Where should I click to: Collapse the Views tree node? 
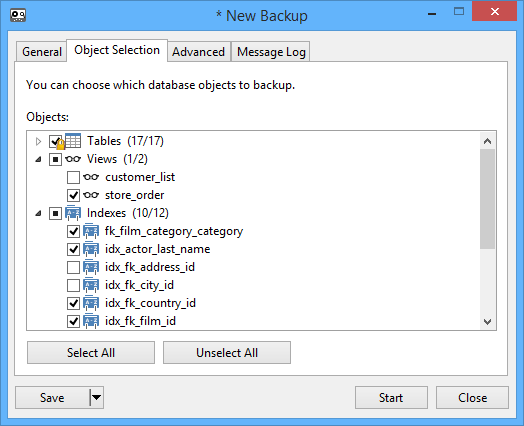(38, 160)
